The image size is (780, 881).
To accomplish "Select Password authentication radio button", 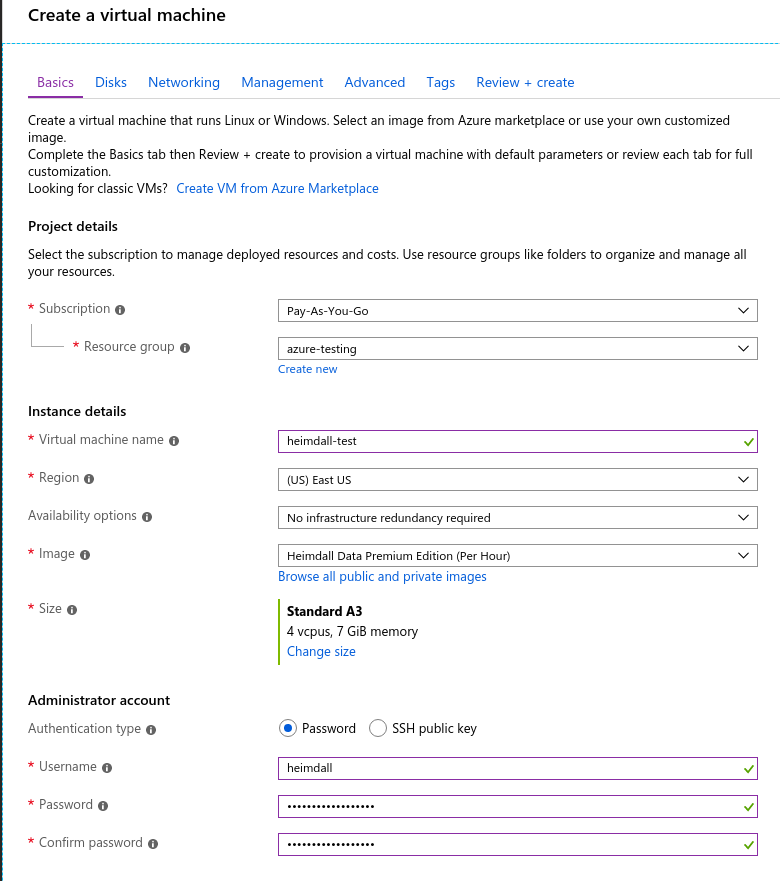I will click(288, 728).
